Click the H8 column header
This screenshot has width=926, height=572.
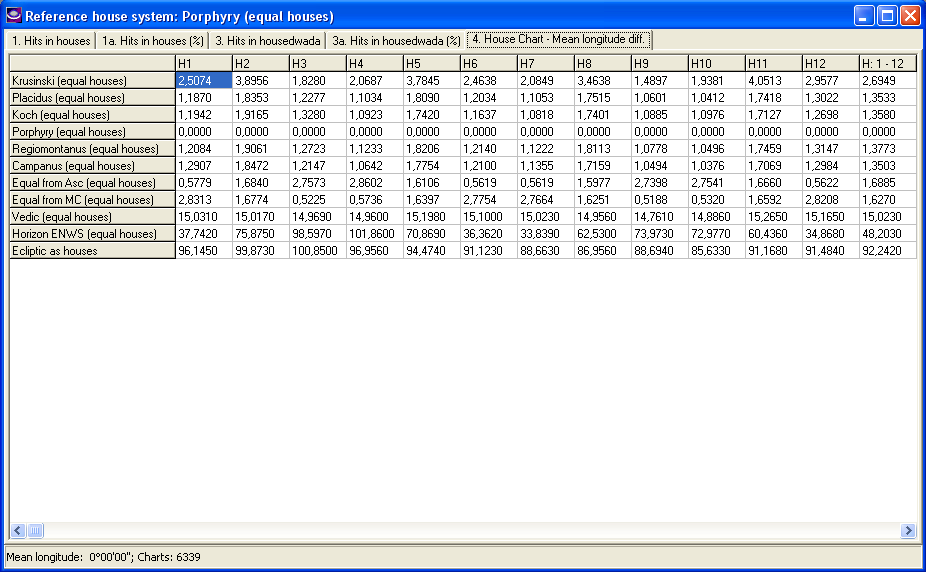(x=603, y=63)
